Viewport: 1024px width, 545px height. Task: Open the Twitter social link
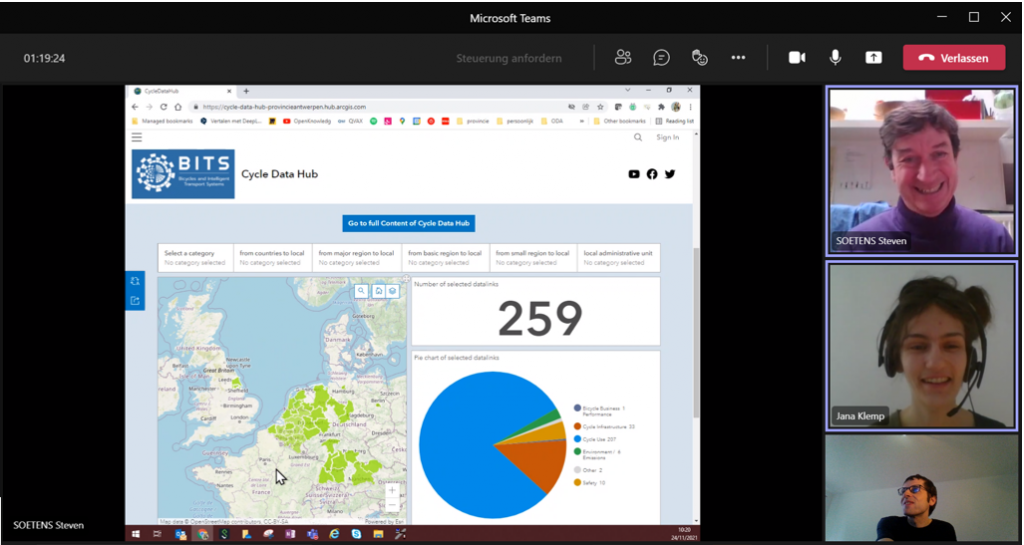click(x=670, y=174)
